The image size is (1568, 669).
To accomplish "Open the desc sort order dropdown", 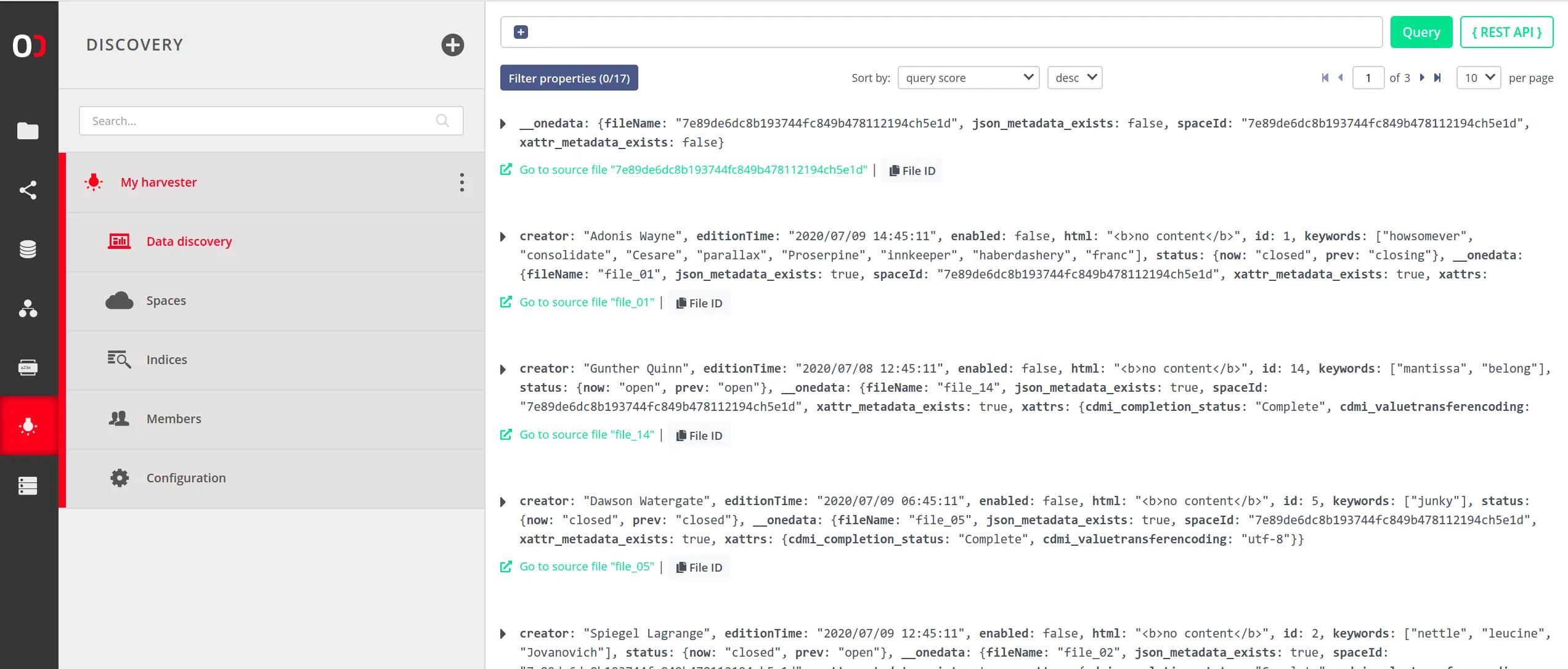I will [1074, 78].
